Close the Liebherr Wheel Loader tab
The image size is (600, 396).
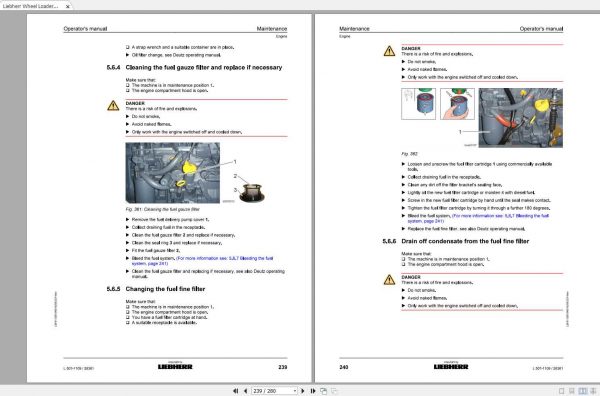pos(68,7)
